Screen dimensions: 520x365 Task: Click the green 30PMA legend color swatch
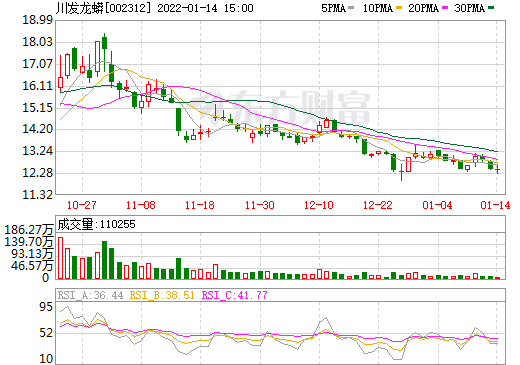491,8
